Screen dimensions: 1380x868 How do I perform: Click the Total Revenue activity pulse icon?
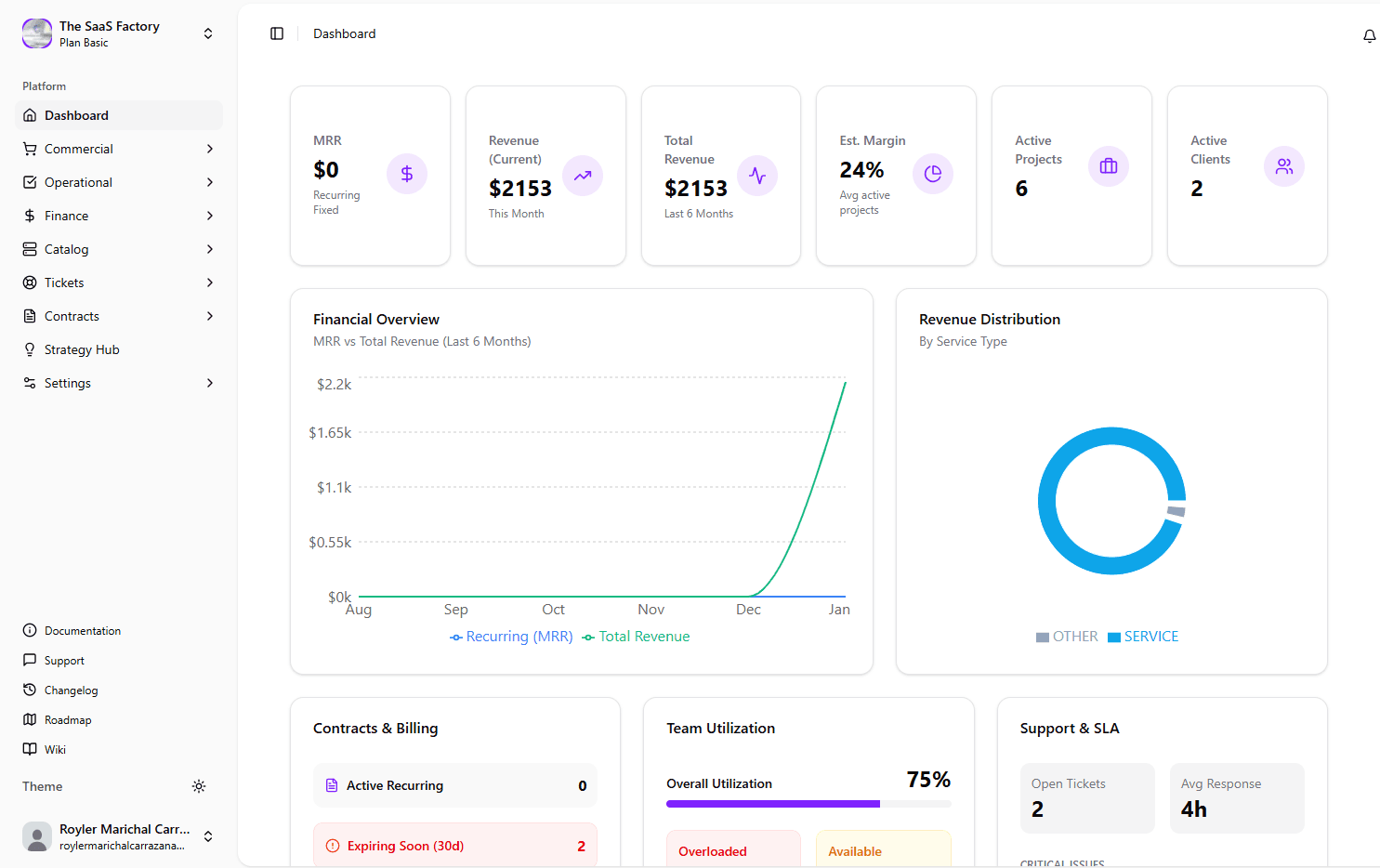tap(757, 176)
